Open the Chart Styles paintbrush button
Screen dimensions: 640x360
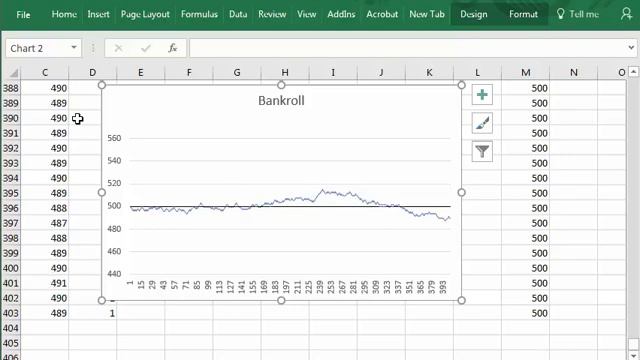[482, 123]
